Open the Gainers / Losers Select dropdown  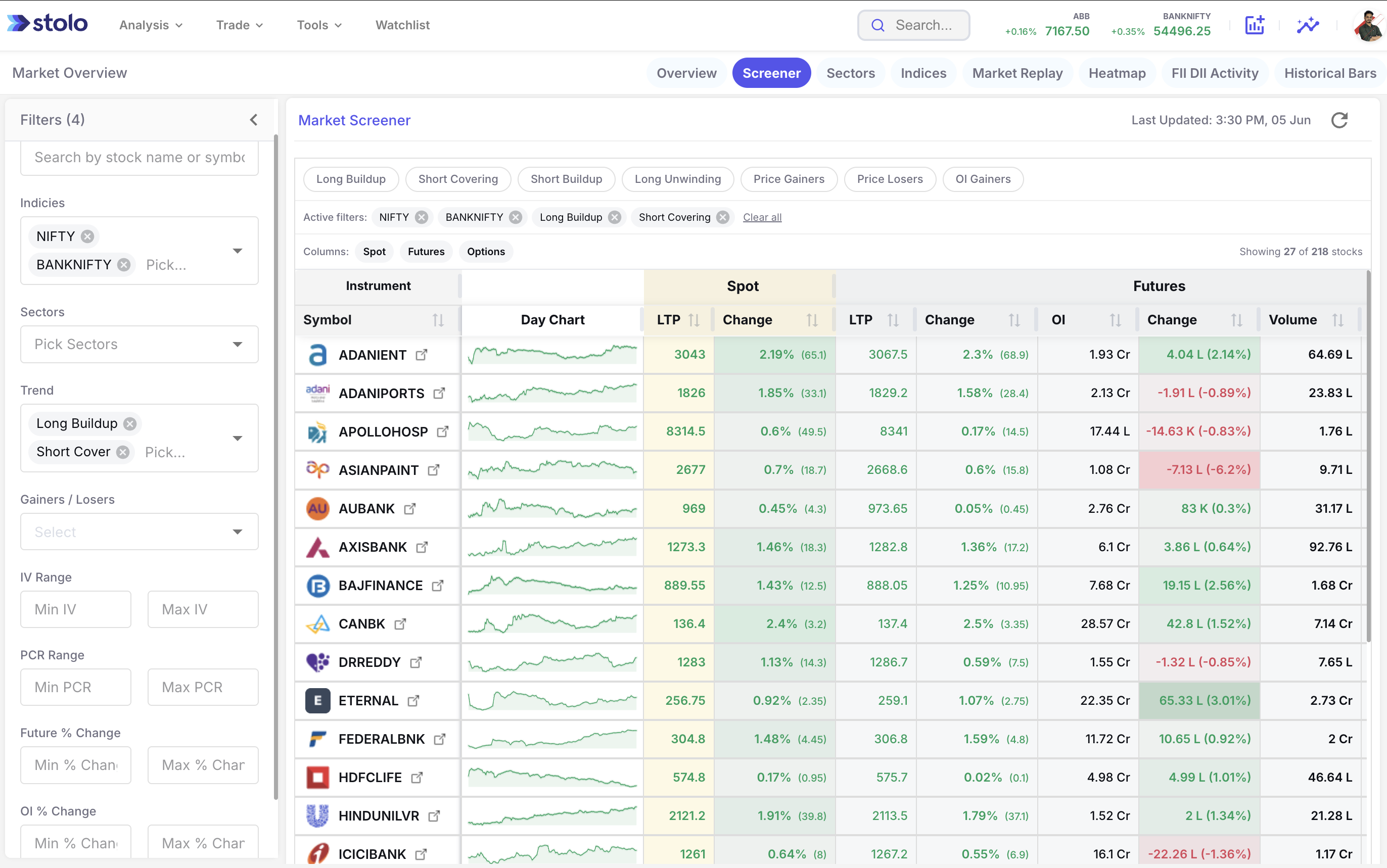pos(140,532)
